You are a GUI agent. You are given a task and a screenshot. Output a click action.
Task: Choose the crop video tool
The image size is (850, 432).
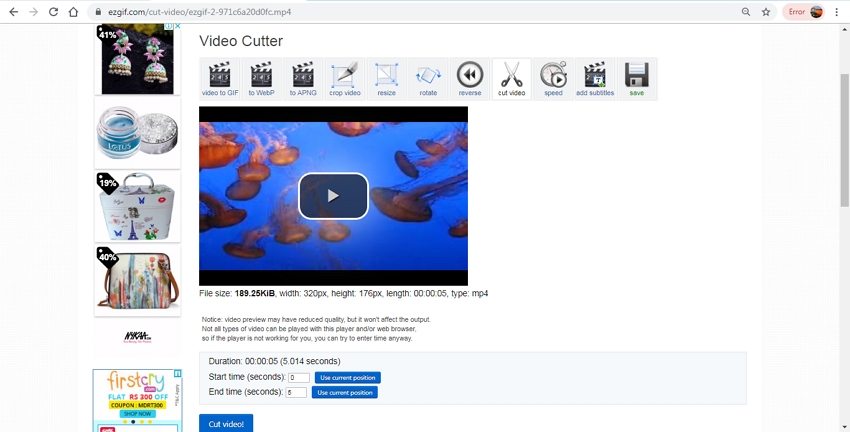(x=344, y=78)
